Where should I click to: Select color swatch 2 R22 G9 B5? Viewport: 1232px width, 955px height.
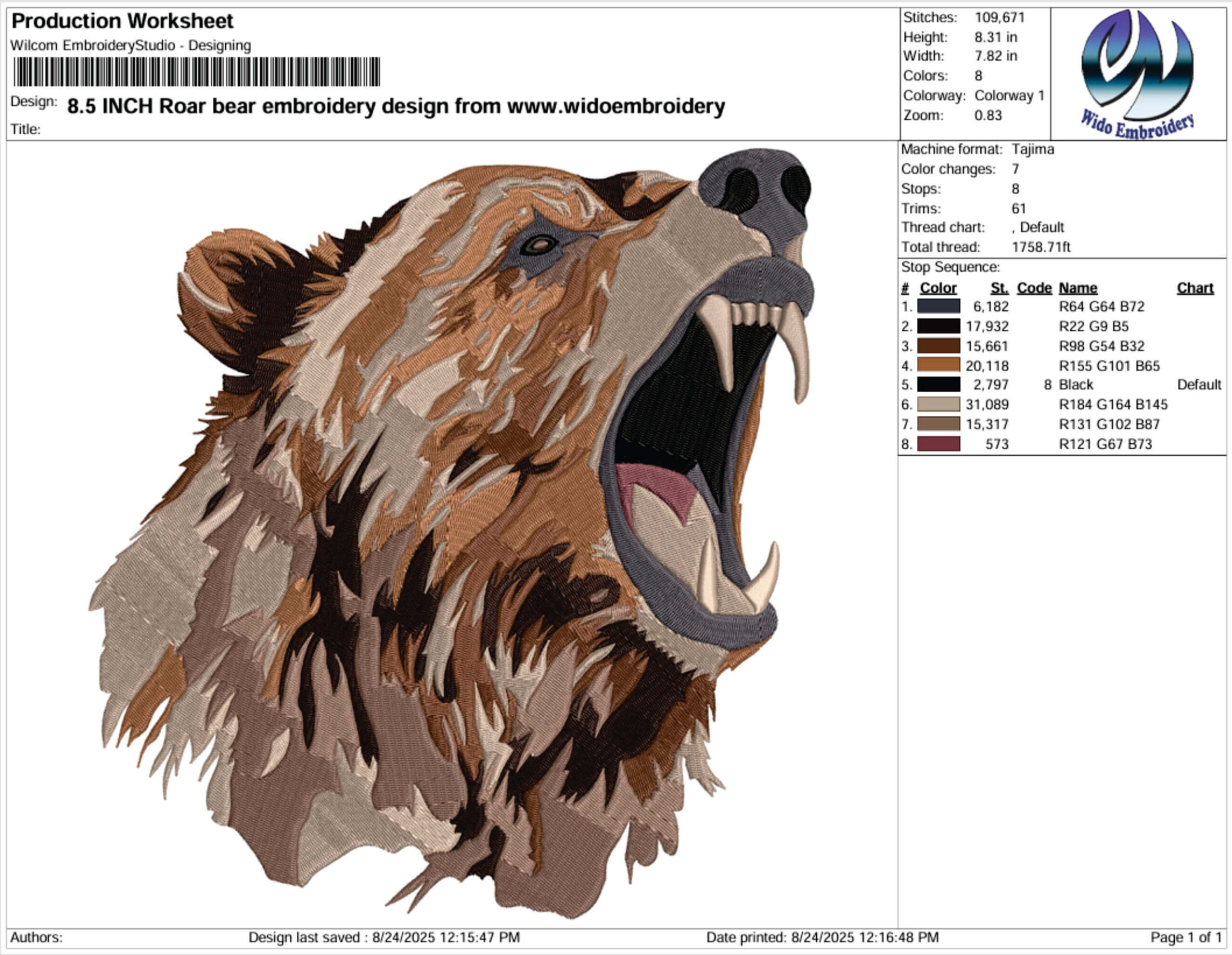[x=938, y=326]
